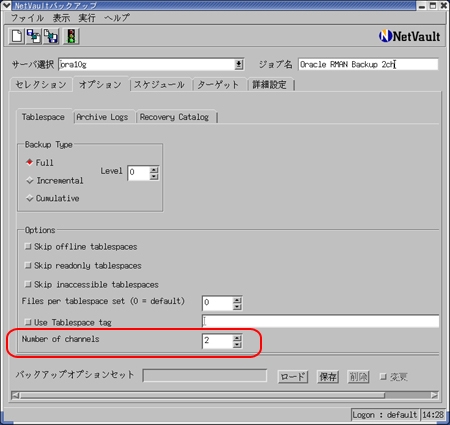Image resolution: width=450 pixels, height=425 pixels.
Task: Click the scrollbar left arrow
Action: pyautogui.click(x=15, y=395)
